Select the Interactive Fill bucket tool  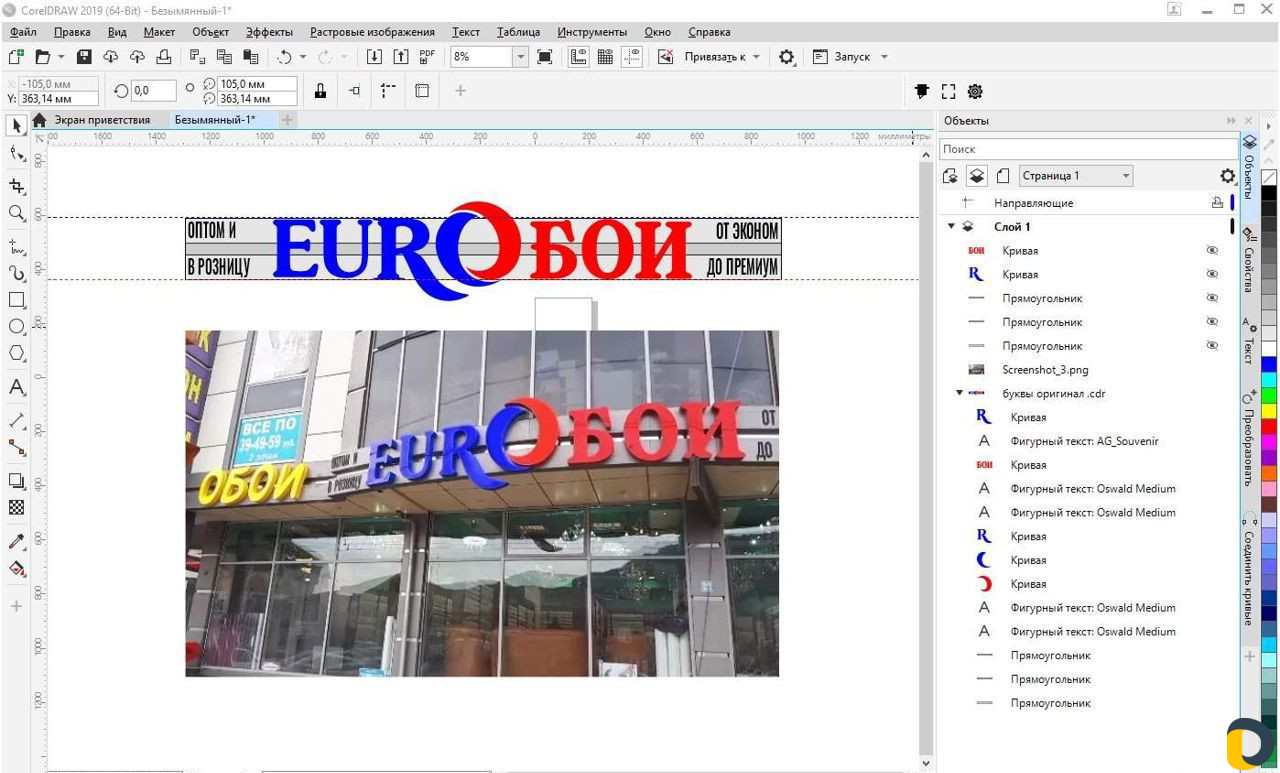[x=16, y=568]
